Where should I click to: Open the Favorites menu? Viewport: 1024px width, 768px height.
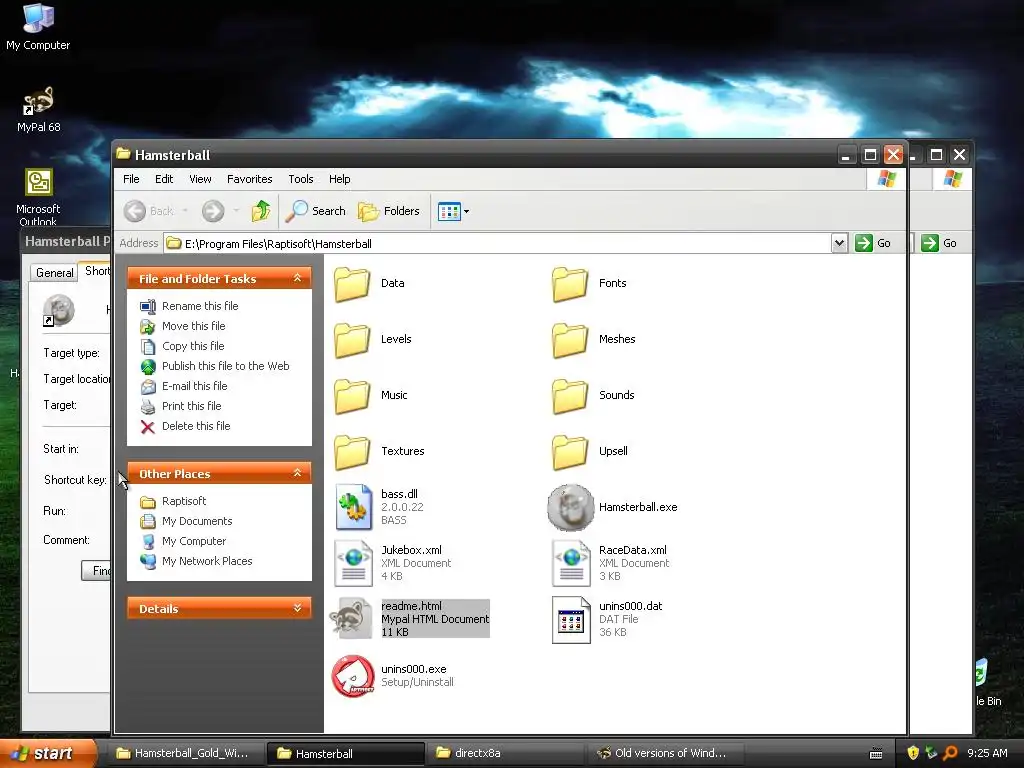(249, 179)
